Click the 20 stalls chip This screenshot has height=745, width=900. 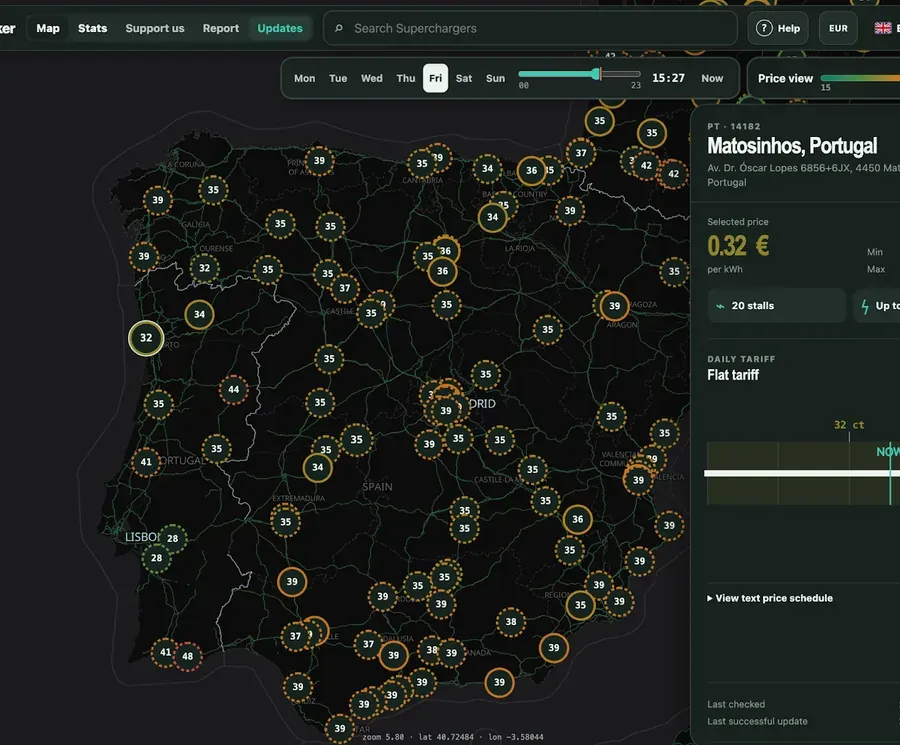click(776, 306)
